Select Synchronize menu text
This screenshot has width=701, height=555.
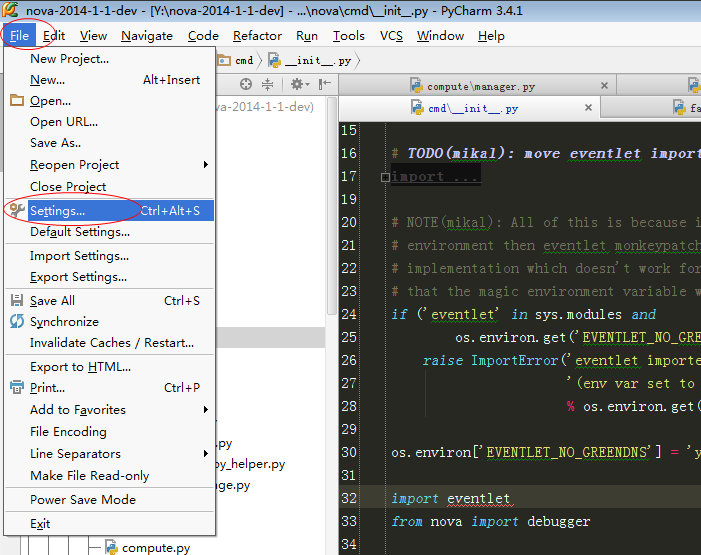click(x=64, y=322)
